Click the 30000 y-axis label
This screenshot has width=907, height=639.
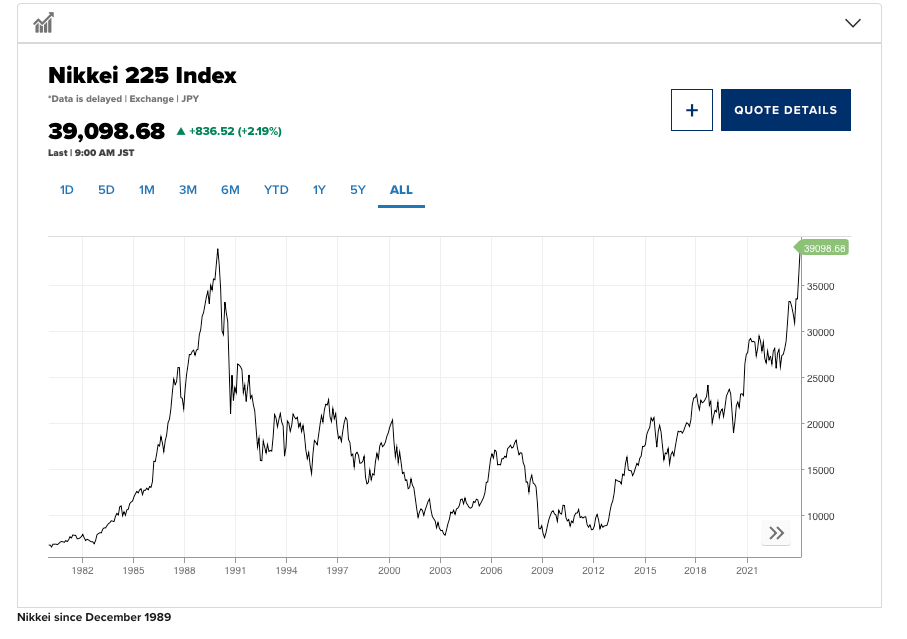click(x=821, y=333)
